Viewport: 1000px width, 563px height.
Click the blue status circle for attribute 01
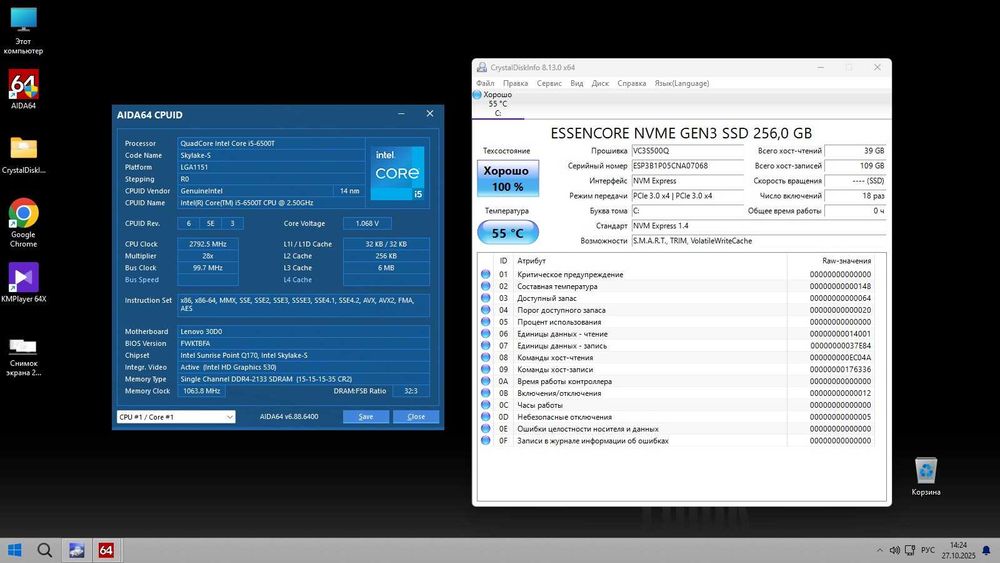[485, 274]
